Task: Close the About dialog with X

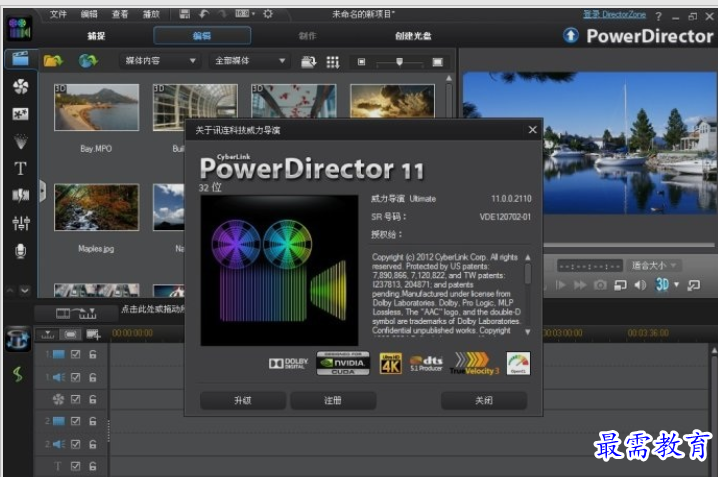Action: click(x=532, y=130)
